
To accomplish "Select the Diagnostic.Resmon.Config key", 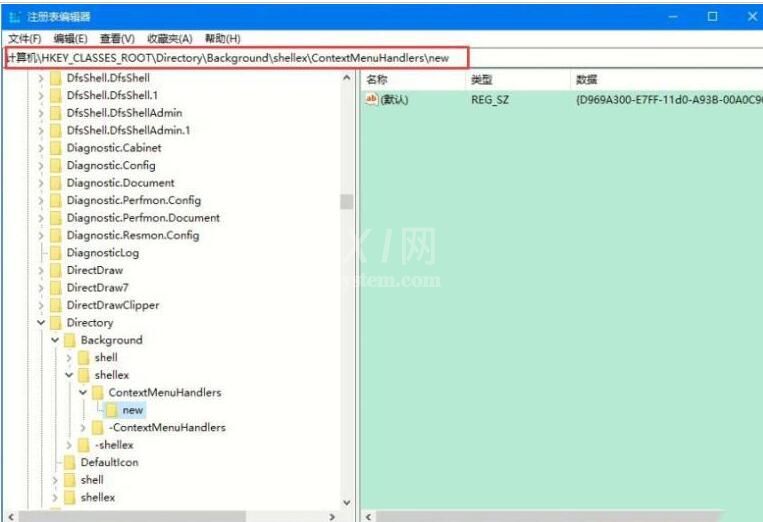I will pyautogui.click(x=133, y=235).
